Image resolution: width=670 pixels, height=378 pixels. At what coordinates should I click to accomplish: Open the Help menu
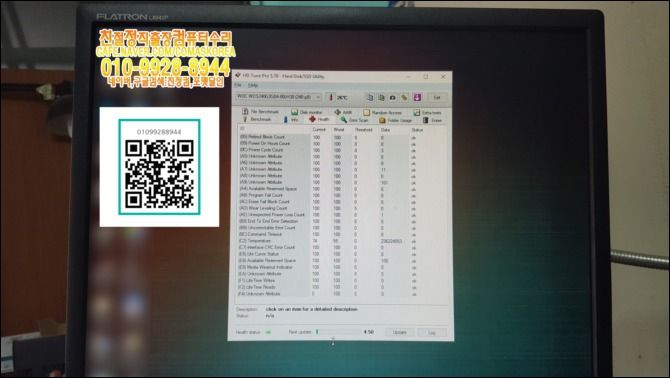click(x=253, y=85)
